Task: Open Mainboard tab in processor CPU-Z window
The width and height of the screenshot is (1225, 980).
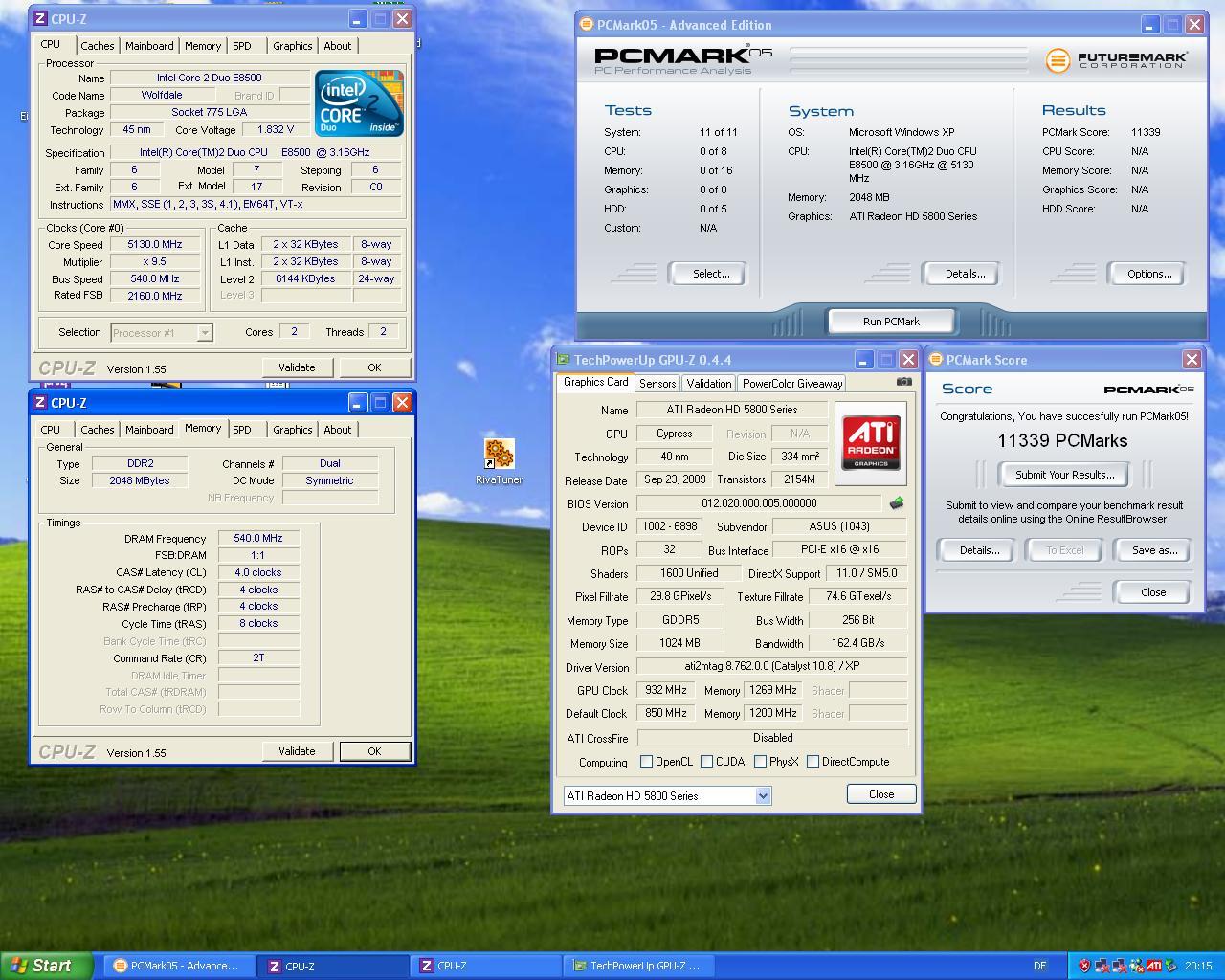Action: point(149,46)
